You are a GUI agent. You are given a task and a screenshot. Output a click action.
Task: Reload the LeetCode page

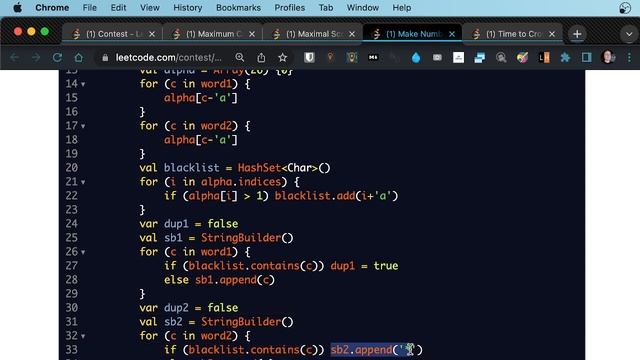click(57, 58)
